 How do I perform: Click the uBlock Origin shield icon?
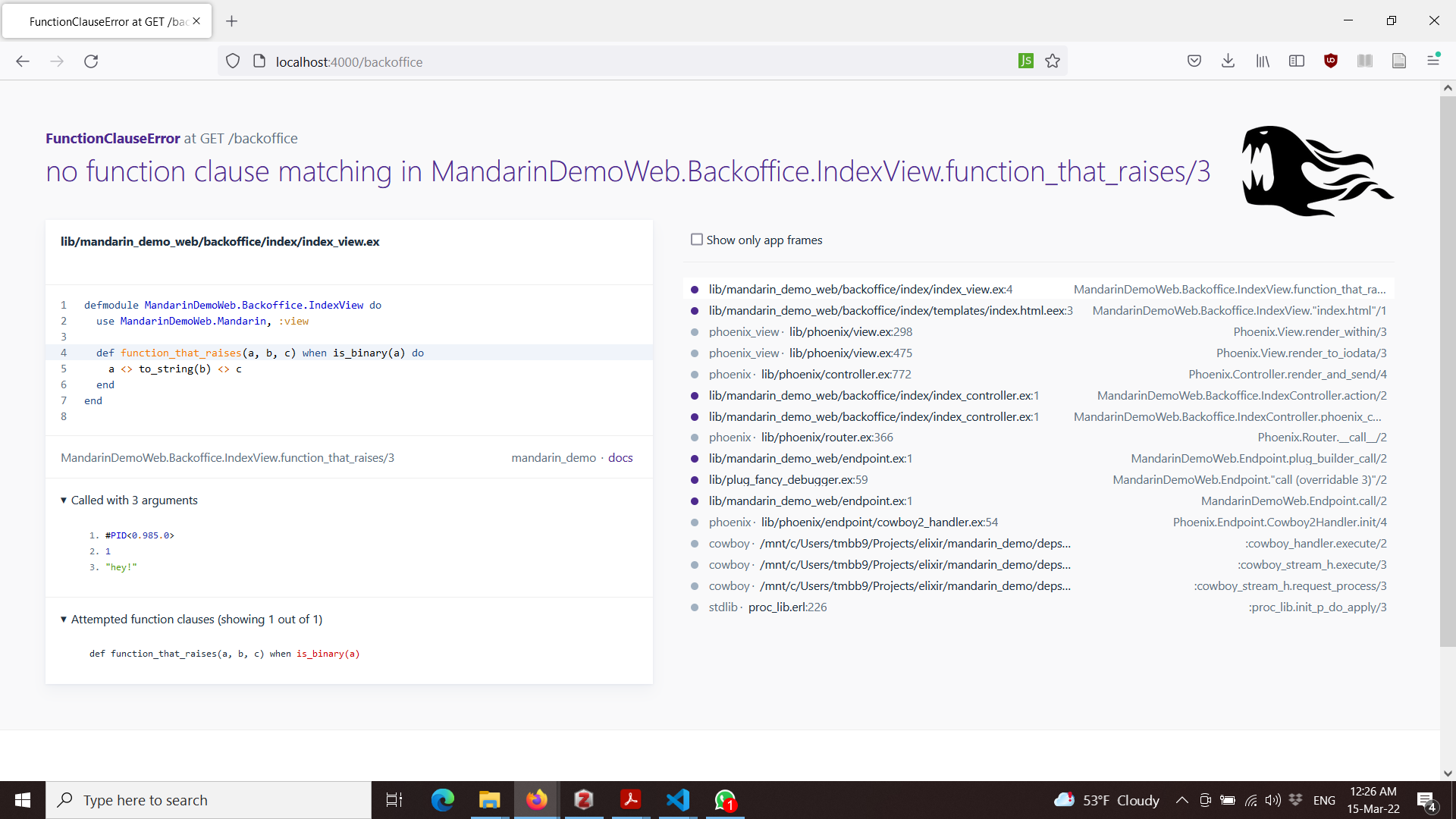(x=1331, y=61)
